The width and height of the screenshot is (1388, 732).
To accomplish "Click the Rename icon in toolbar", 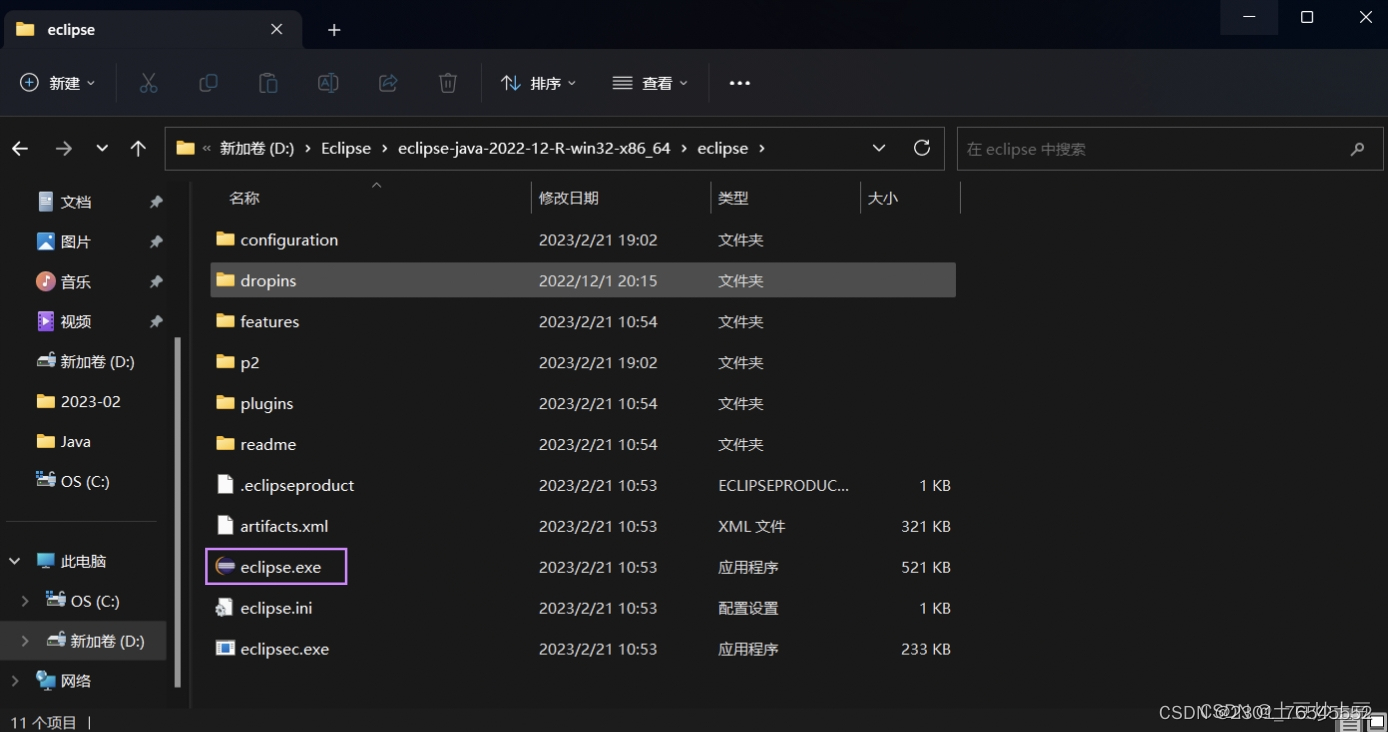I will pyautogui.click(x=328, y=83).
